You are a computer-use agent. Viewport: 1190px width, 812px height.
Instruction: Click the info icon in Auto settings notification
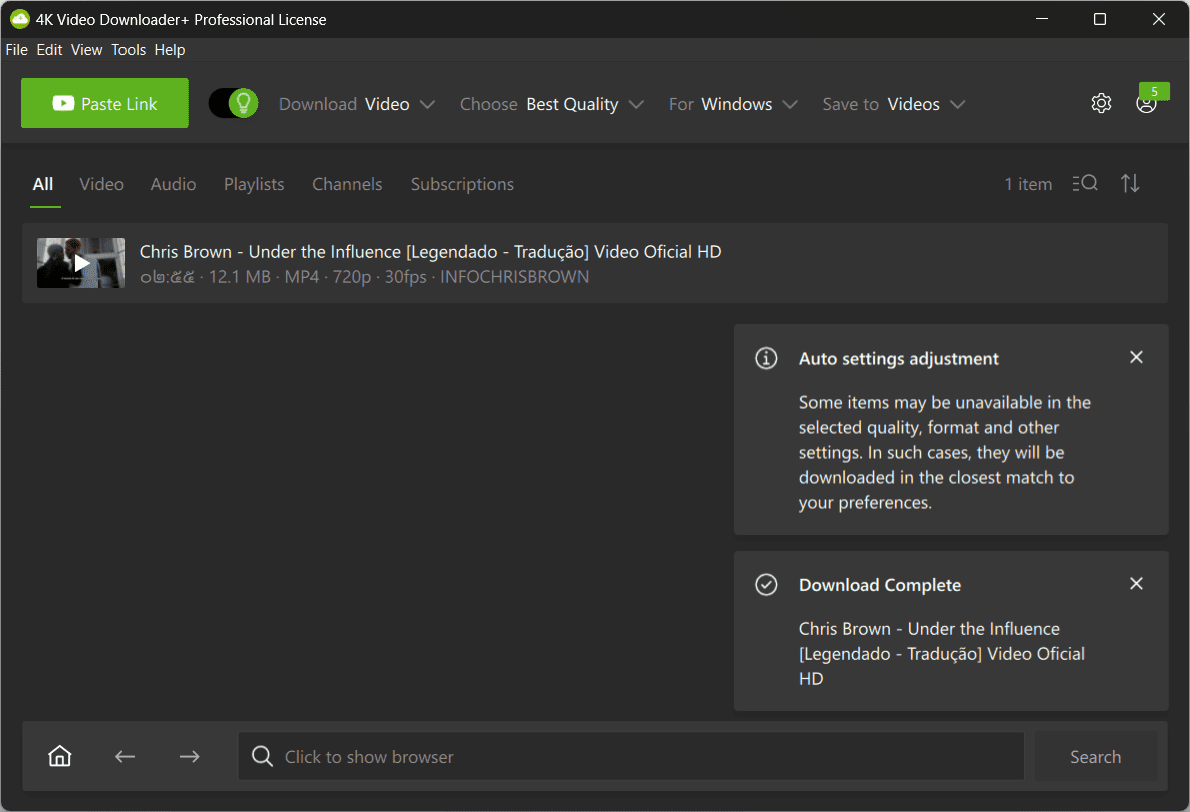click(767, 358)
